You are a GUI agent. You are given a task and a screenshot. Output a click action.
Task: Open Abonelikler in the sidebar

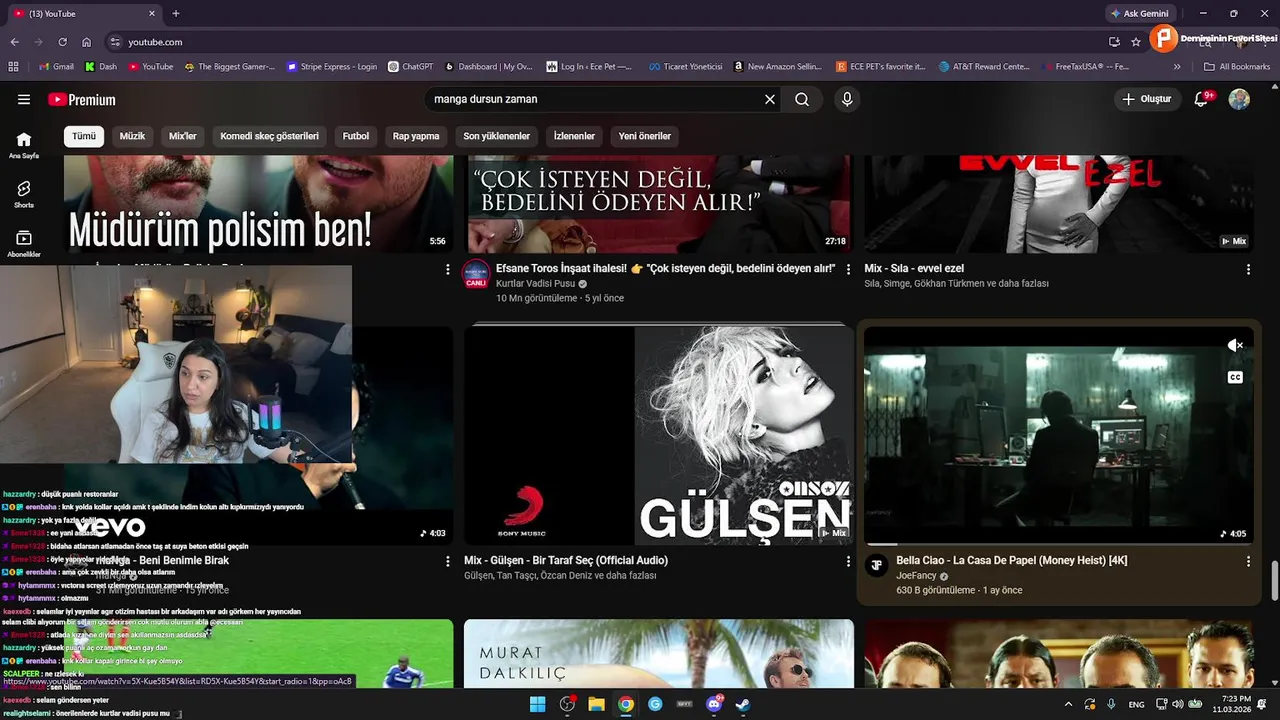(24, 244)
